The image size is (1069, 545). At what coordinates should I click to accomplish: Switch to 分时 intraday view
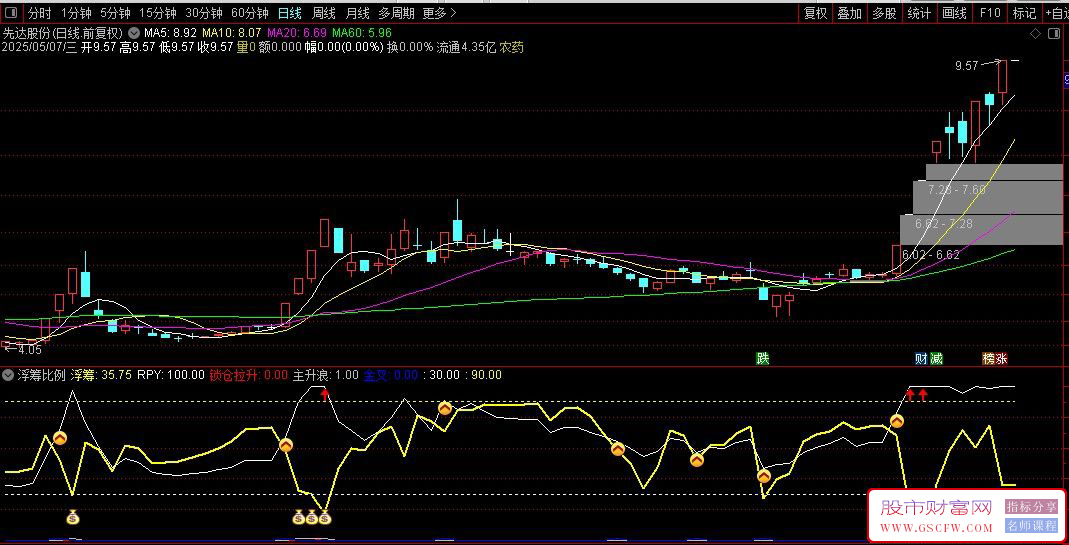40,12
